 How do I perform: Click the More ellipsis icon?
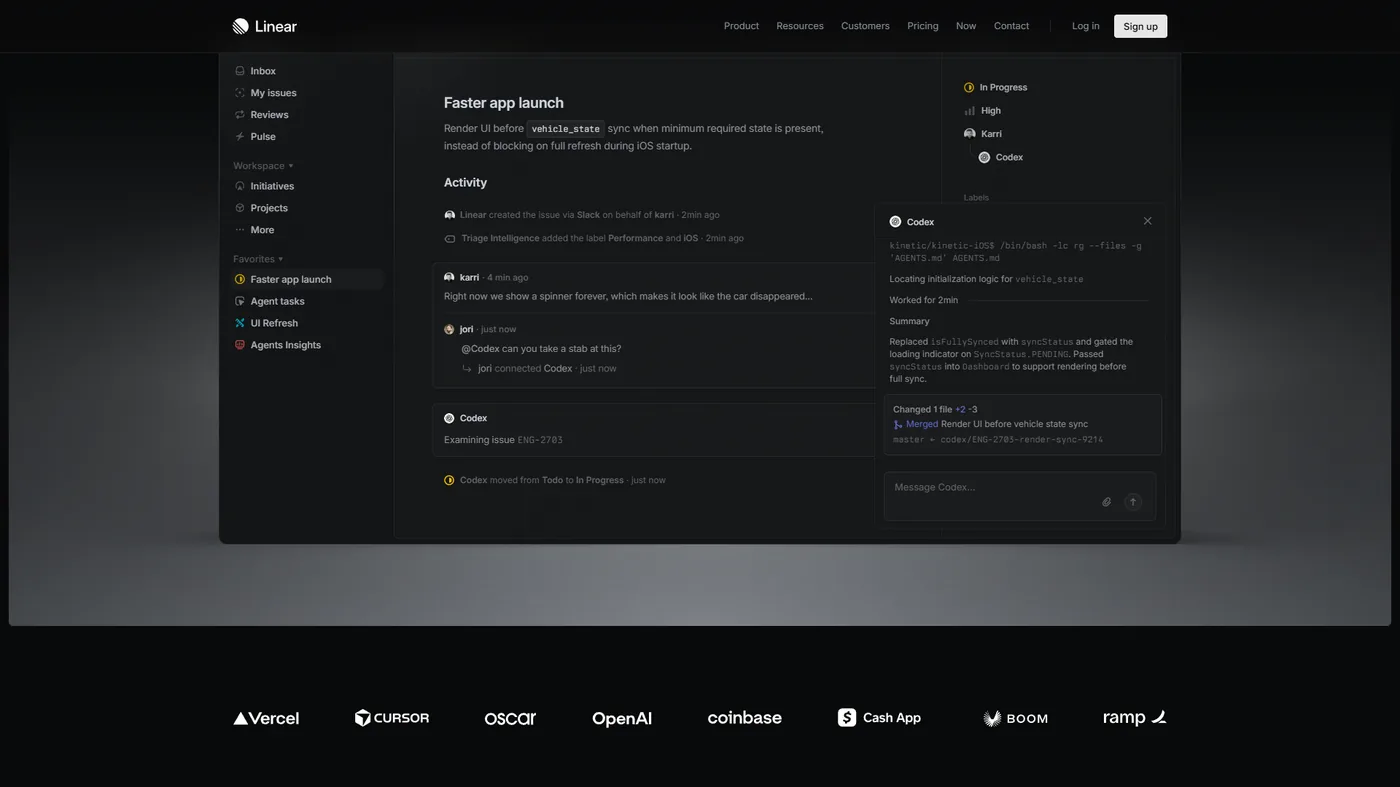pyautogui.click(x=240, y=230)
